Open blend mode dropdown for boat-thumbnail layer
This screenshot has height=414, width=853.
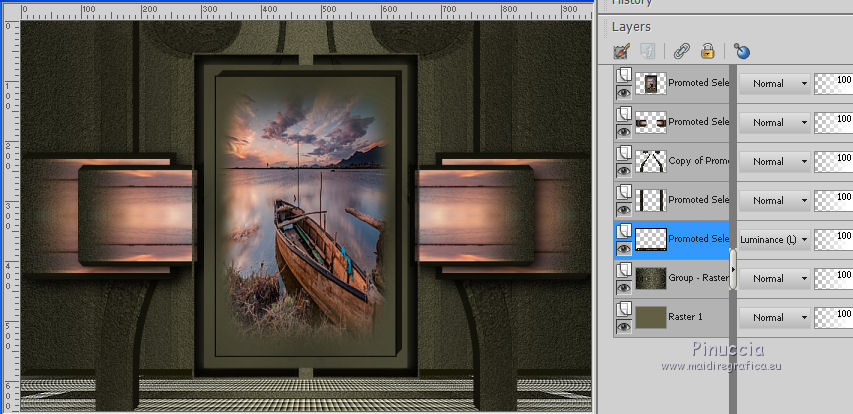pyautogui.click(x=775, y=84)
